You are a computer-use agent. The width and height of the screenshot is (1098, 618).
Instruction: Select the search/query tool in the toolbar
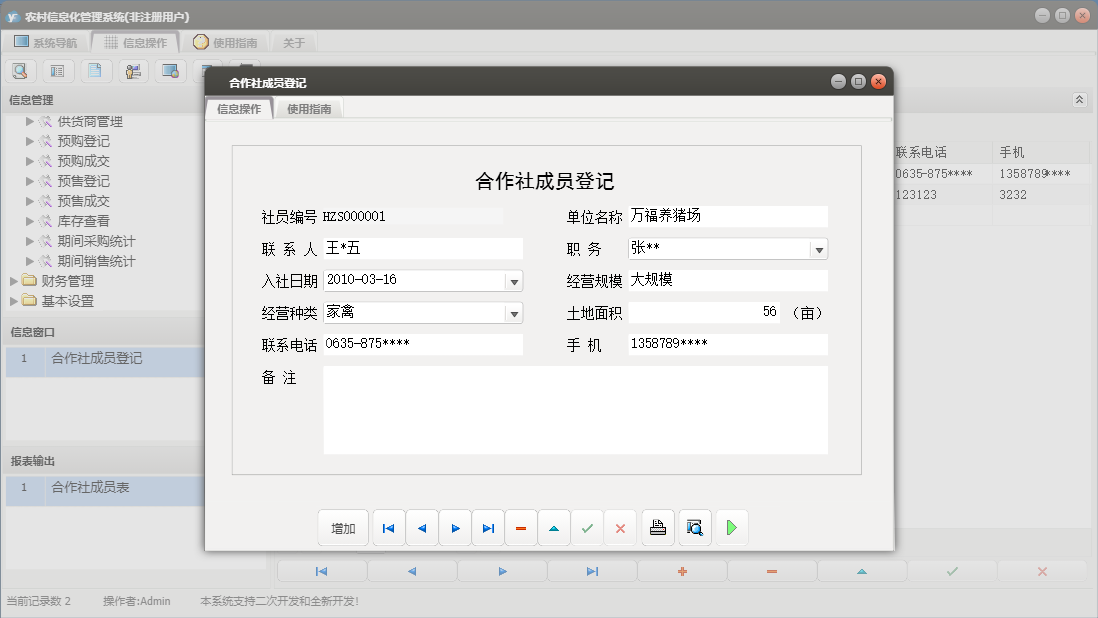tap(20, 70)
